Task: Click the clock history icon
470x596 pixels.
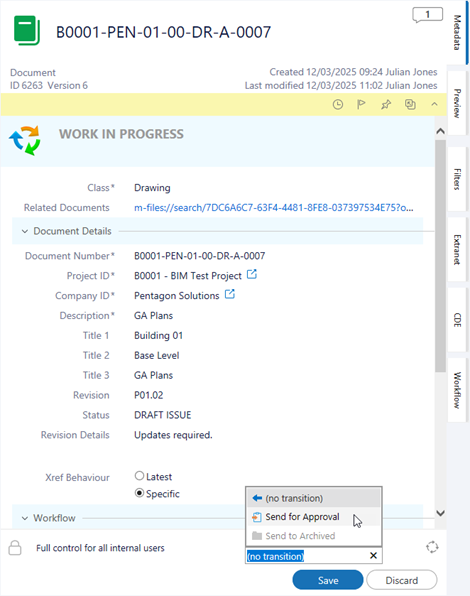Action: tap(338, 105)
